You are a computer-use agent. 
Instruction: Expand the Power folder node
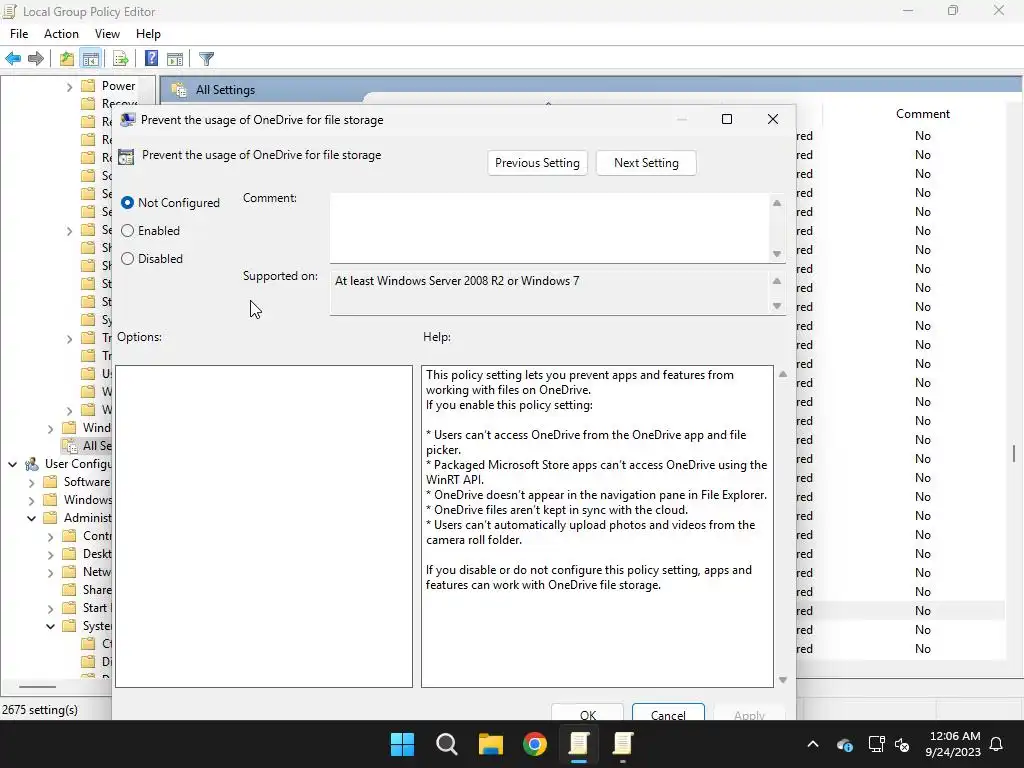coord(69,86)
